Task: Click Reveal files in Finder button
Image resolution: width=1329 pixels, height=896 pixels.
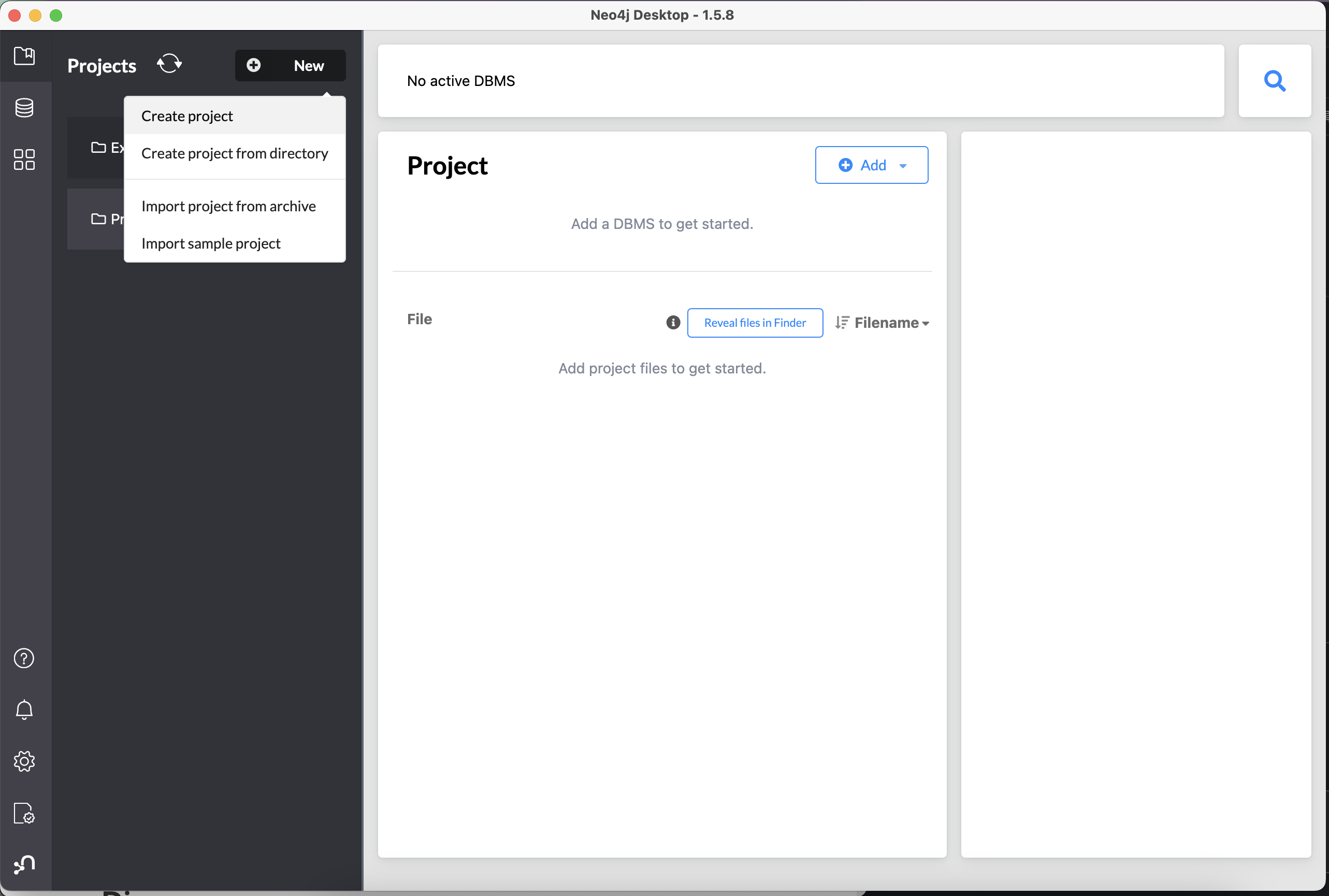Action: (x=754, y=323)
